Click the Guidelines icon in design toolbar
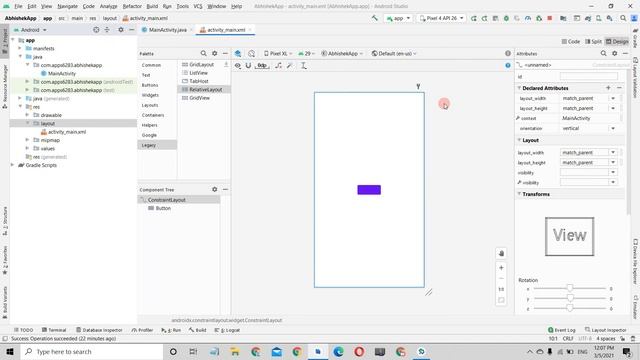Viewport: 640px width, 360px height. point(304,65)
